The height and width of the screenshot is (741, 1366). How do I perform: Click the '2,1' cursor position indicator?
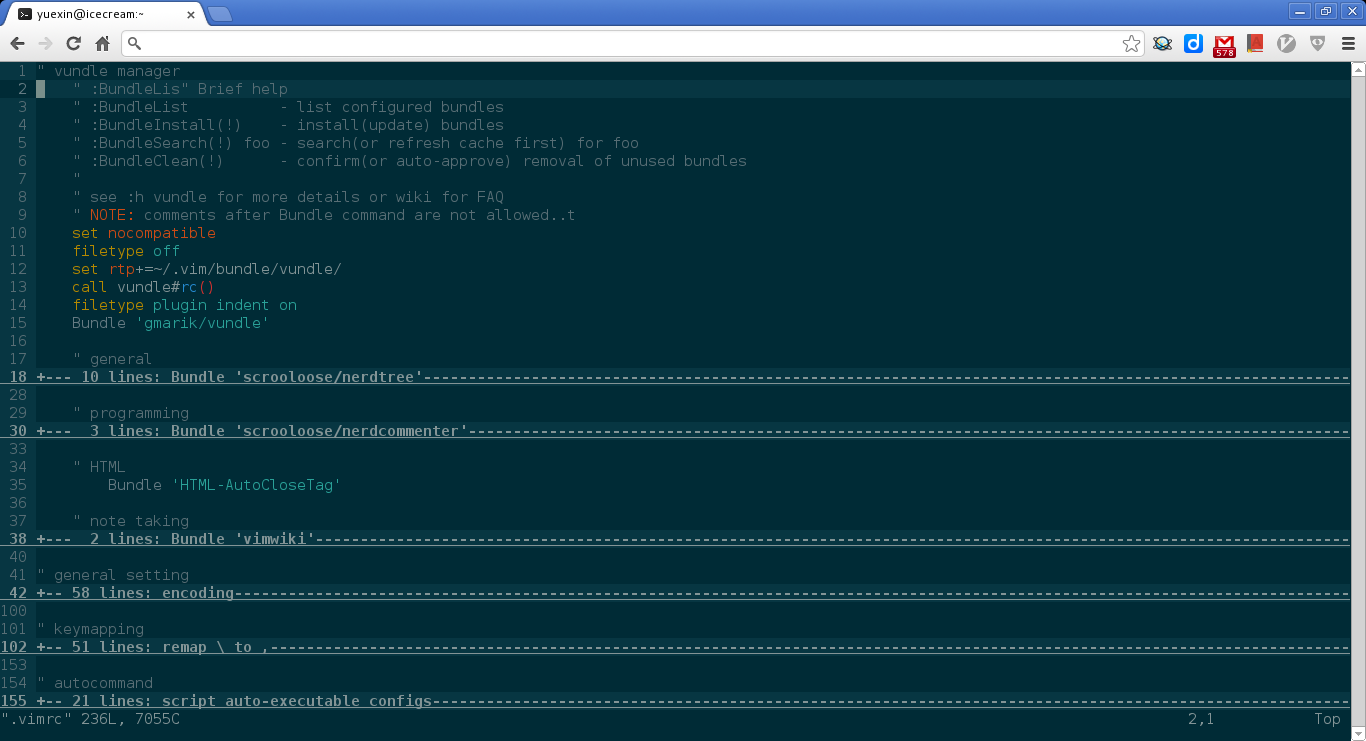tap(1201, 719)
